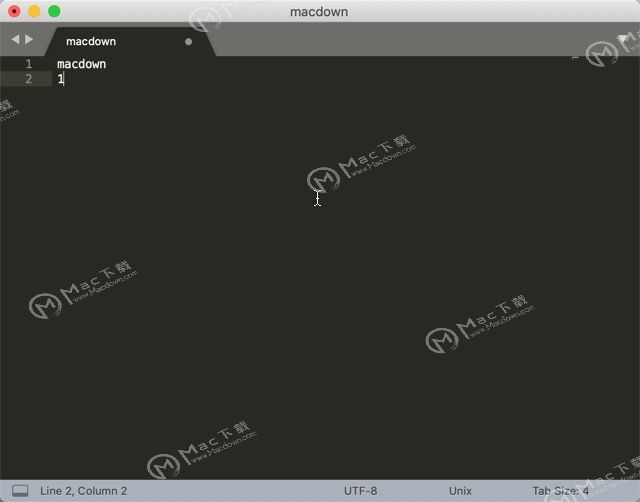The image size is (640, 502).
Task: Click the empty tab bar area right of macdown tab
Action: click(x=400, y=40)
